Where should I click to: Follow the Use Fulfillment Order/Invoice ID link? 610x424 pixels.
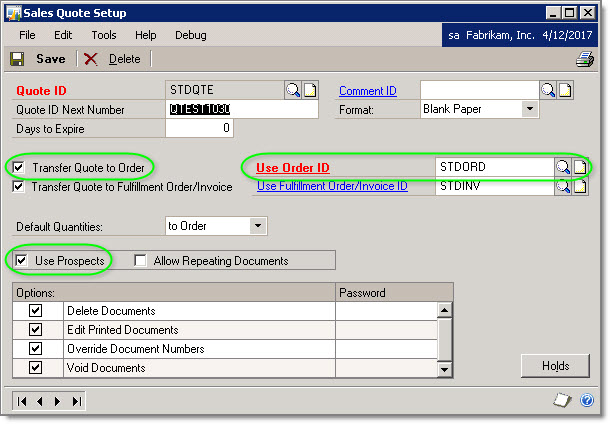(332, 186)
